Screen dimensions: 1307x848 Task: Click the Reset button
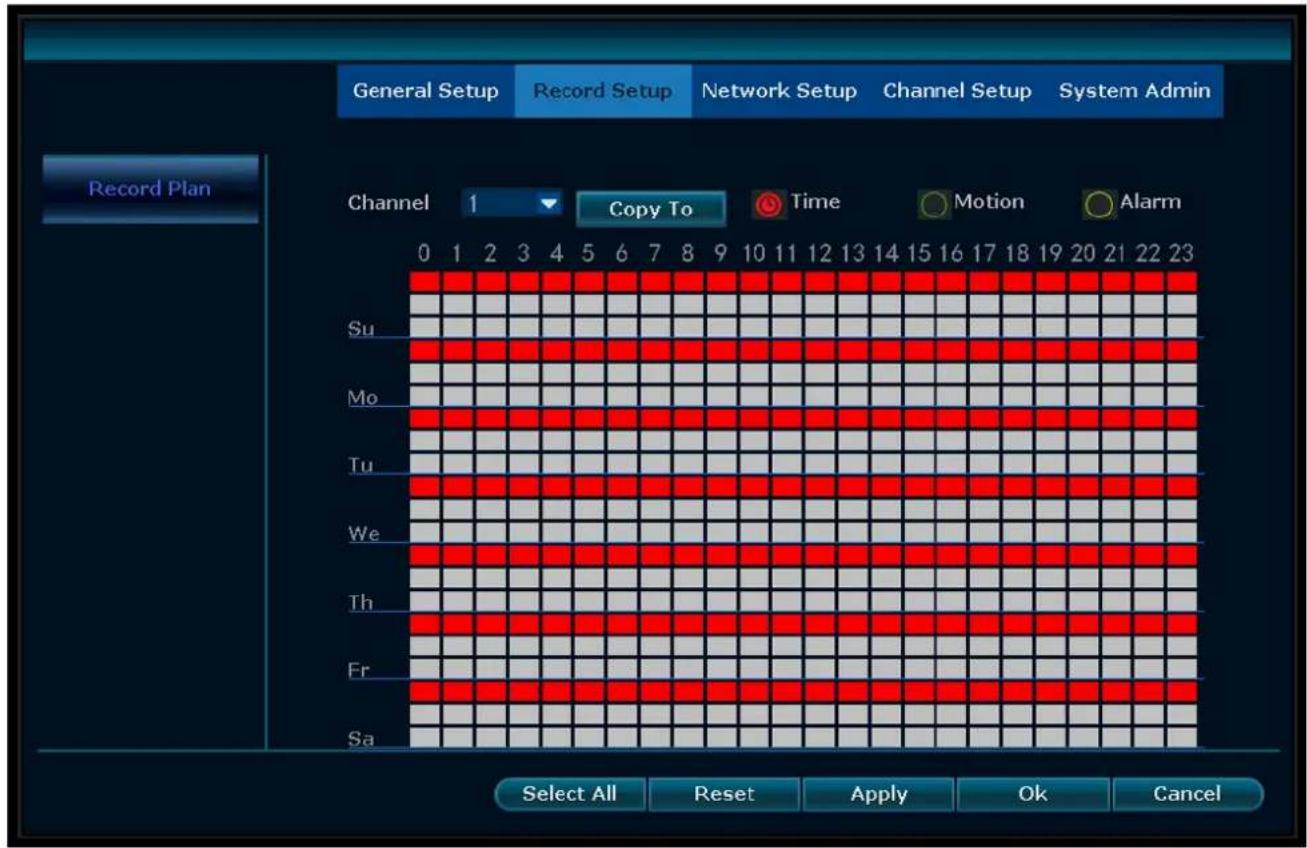(x=724, y=794)
